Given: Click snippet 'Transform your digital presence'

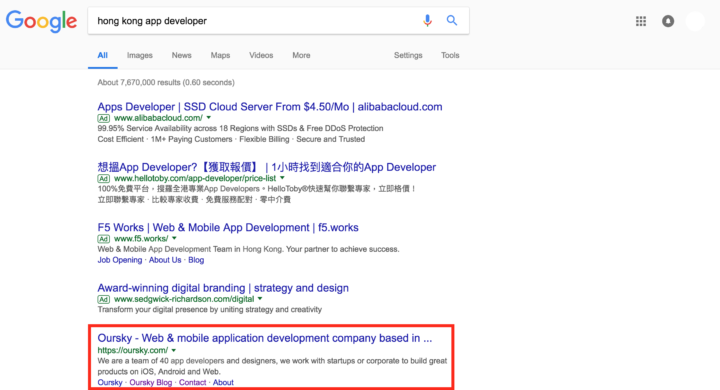Looking at the screenshot, I should pos(151,310).
